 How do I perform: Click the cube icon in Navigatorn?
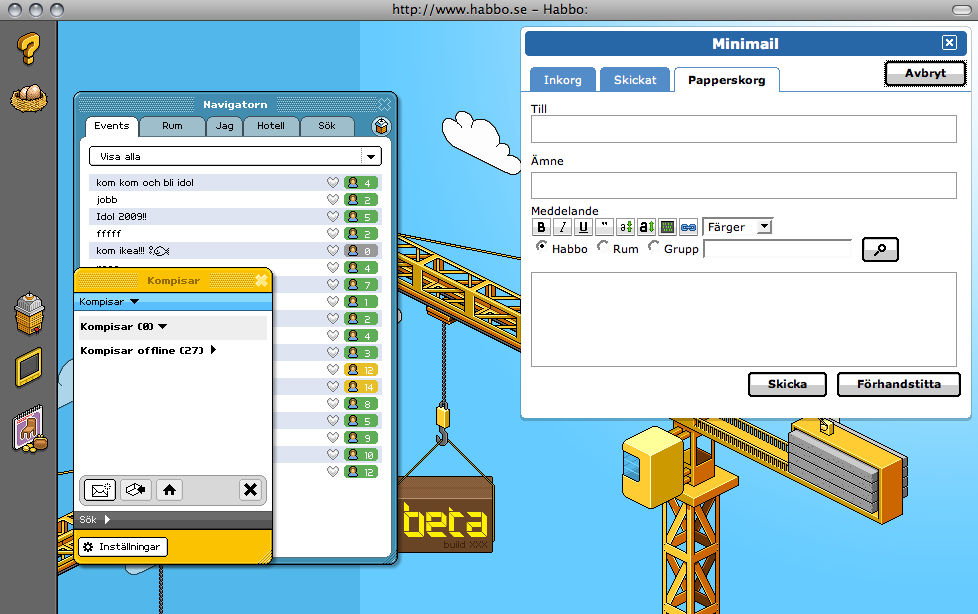[381, 126]
